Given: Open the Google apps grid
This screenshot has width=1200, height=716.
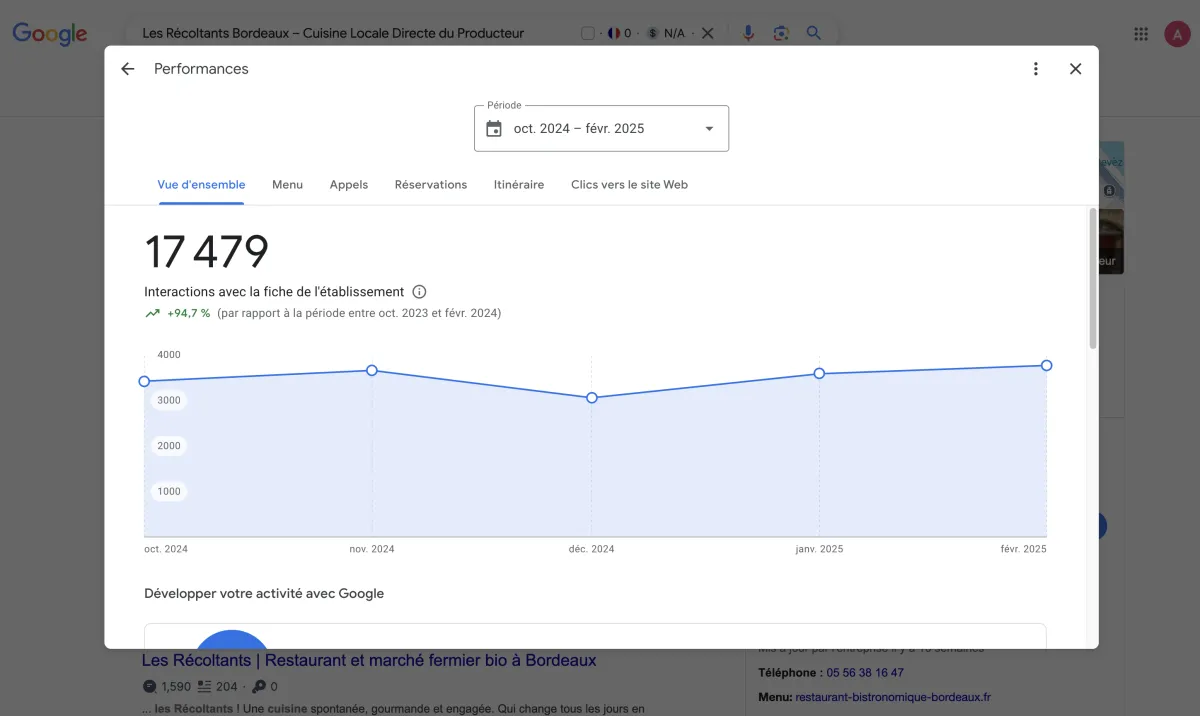Looking at the screenshot, I should [1141, 34].
